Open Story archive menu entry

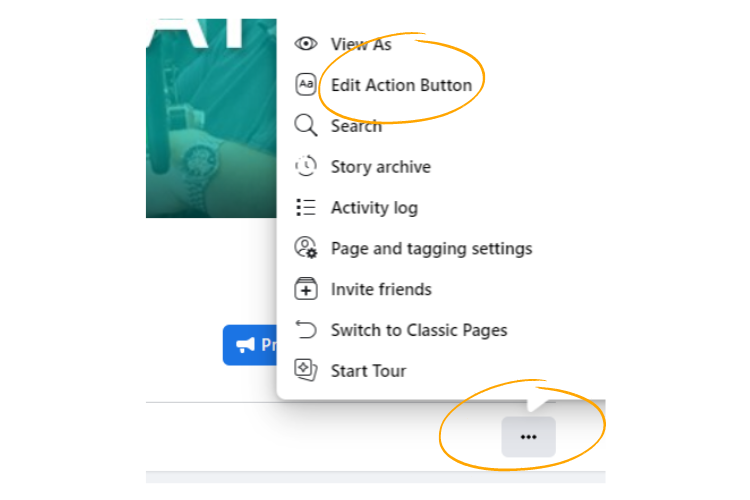[x=381, y=167]
